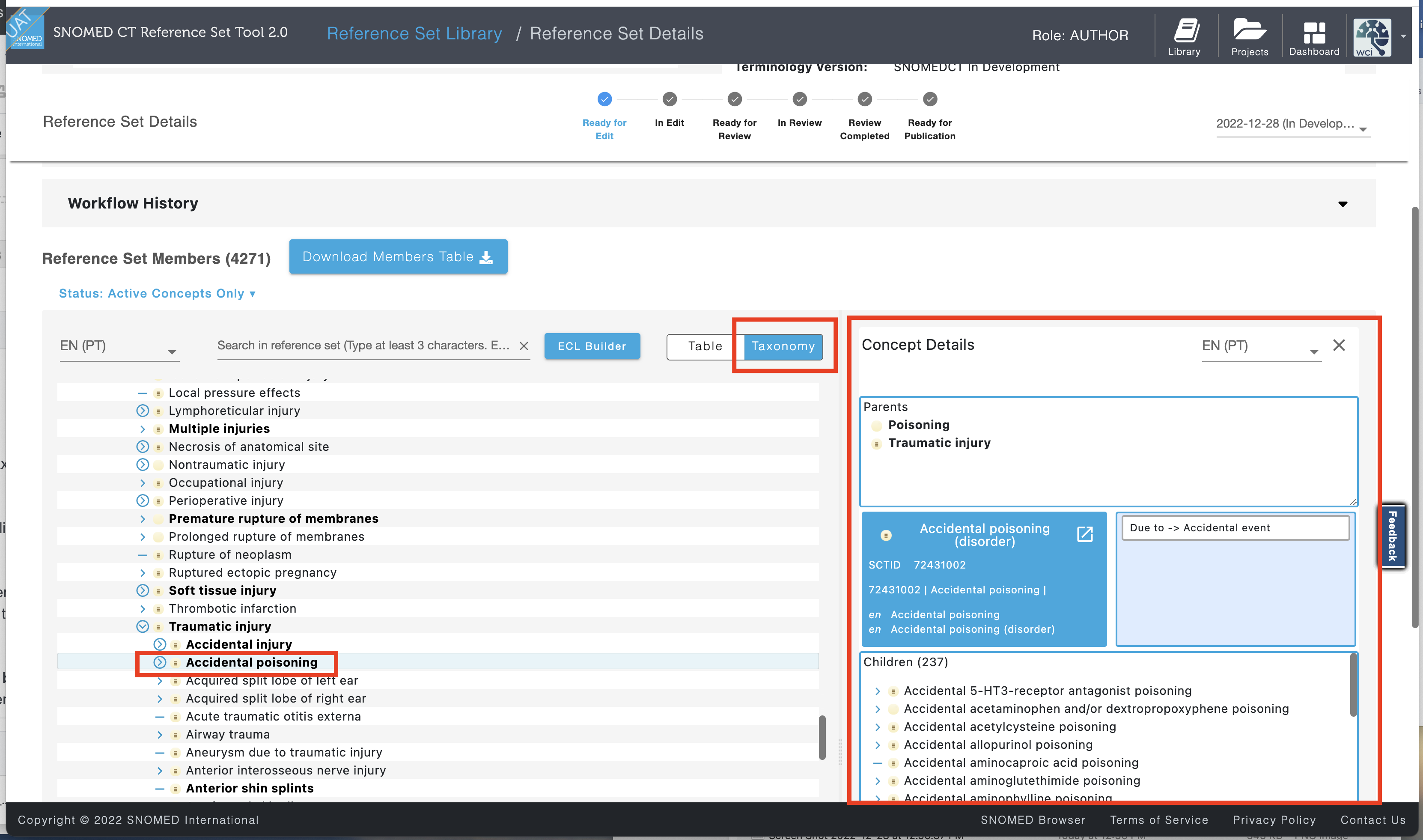
Task: Click the icon beside Nontraumatic injury row
Action: 158,465
